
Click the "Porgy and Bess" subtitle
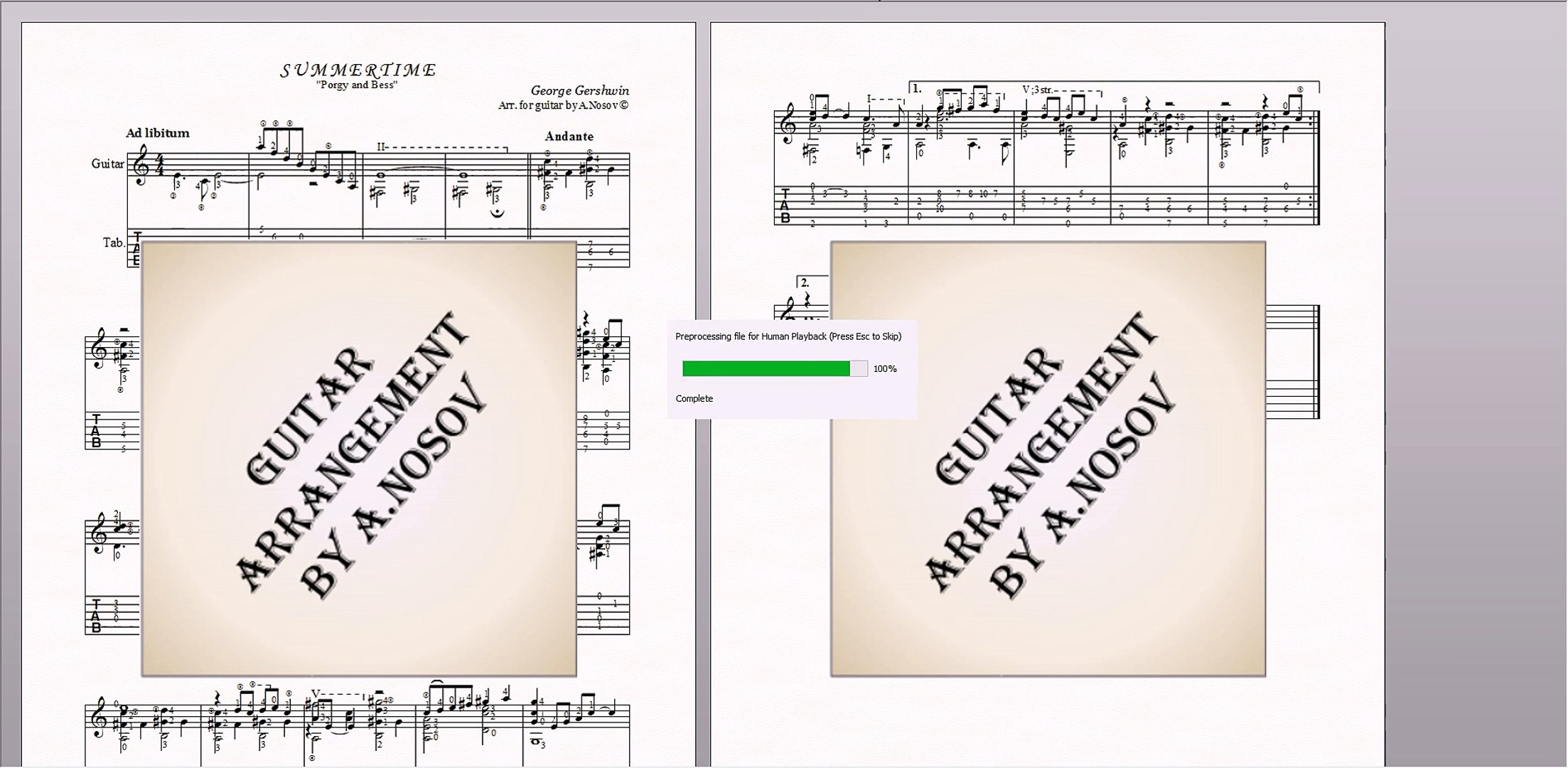pos(357,85)
